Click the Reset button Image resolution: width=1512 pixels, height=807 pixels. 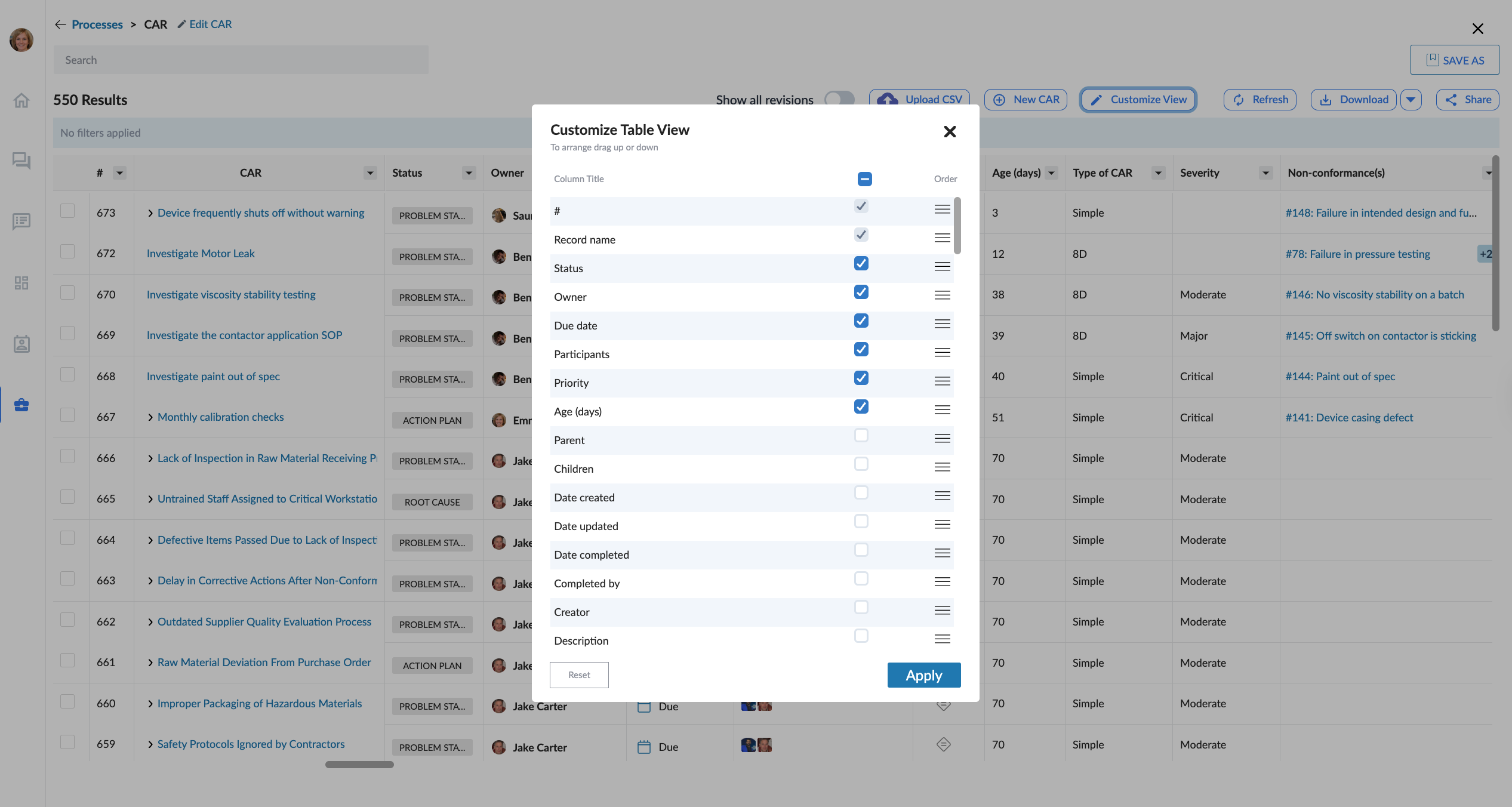[578, 674]
